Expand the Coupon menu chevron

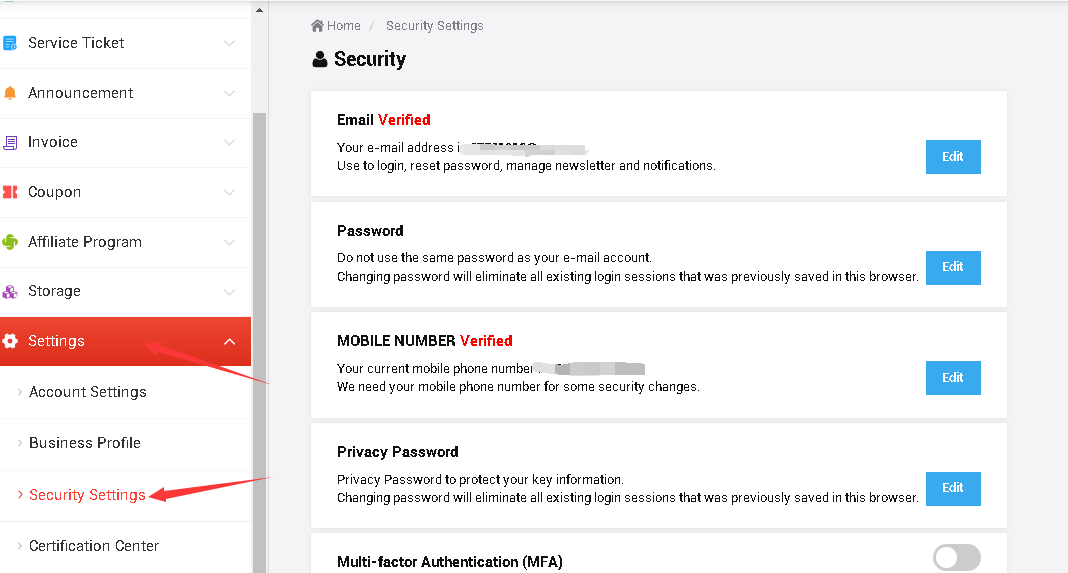230,192
